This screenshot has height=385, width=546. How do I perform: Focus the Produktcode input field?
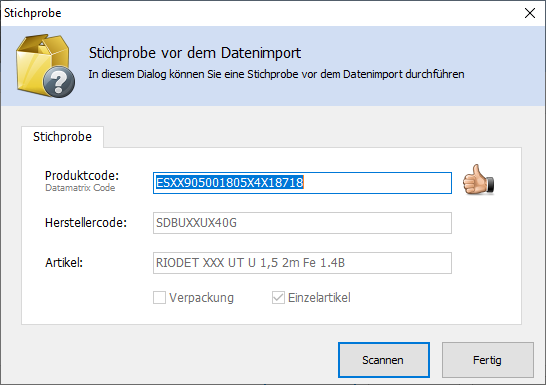(302, 183)
